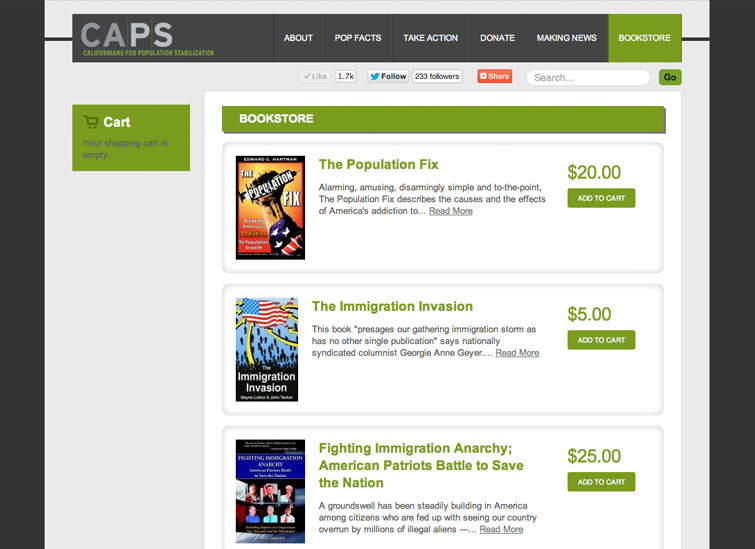Open The Population Fix book cover
This screenshot has height=549, width=755.
tap(270, 207)
